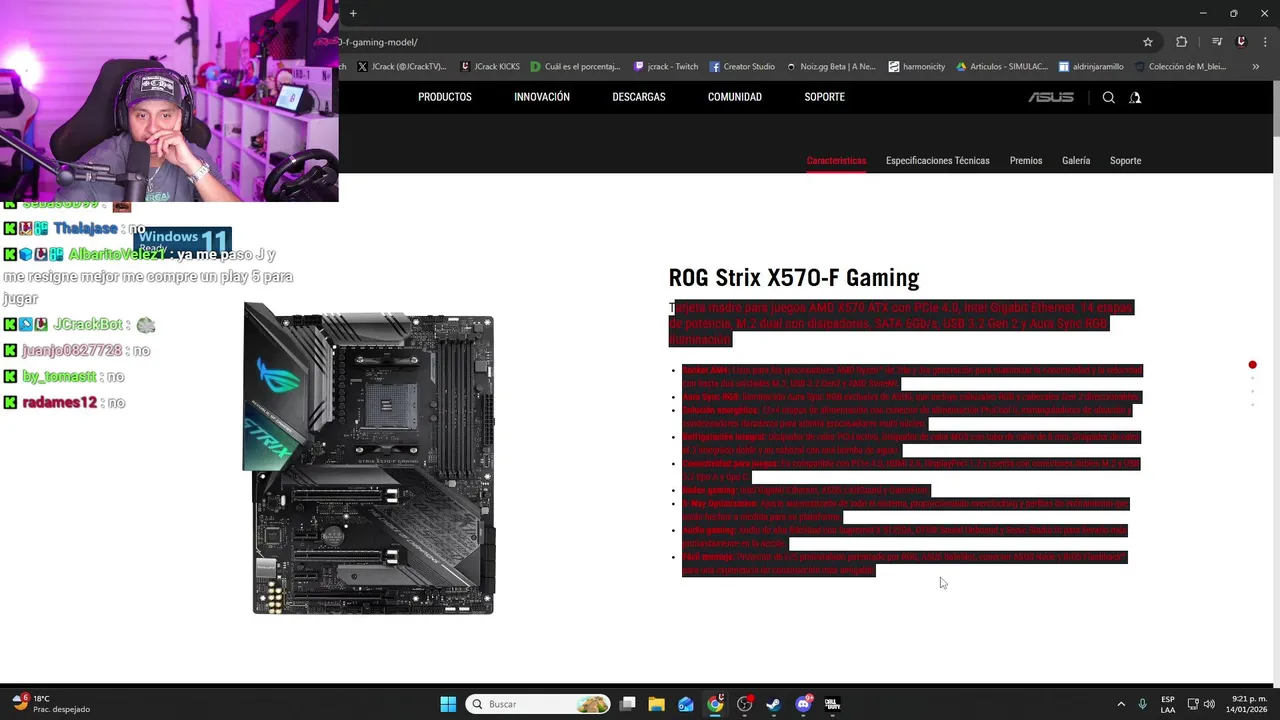Open PRODUCTOS menu on ASUS site
This screenshot has width=1280, height=720.
445,97
